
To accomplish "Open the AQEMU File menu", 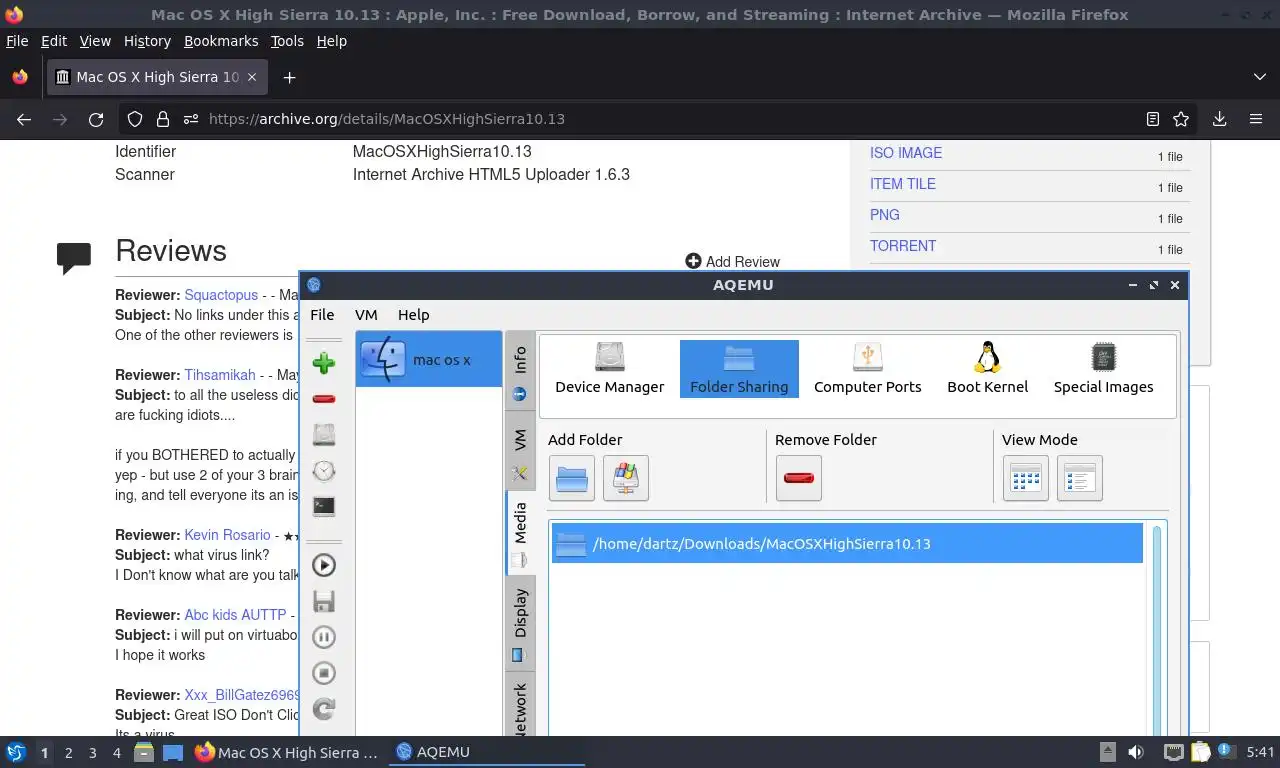I will click(x=322, y=314).
